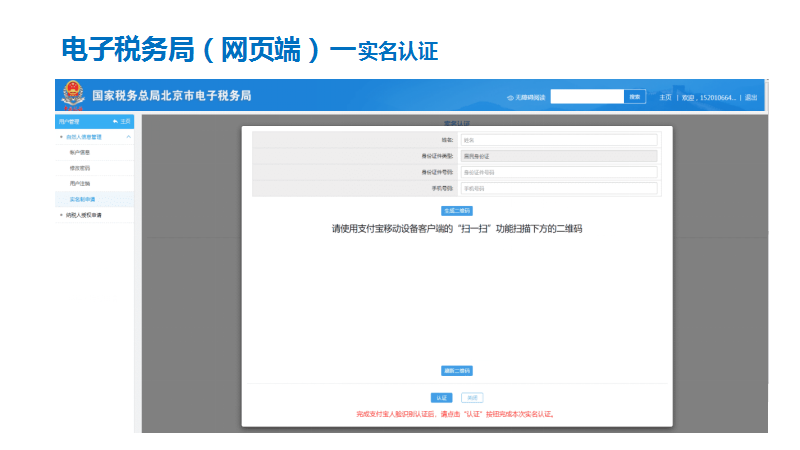Focus the 手机号码 input field
This screenshot has width=800, height=450.
click(559, 188)
